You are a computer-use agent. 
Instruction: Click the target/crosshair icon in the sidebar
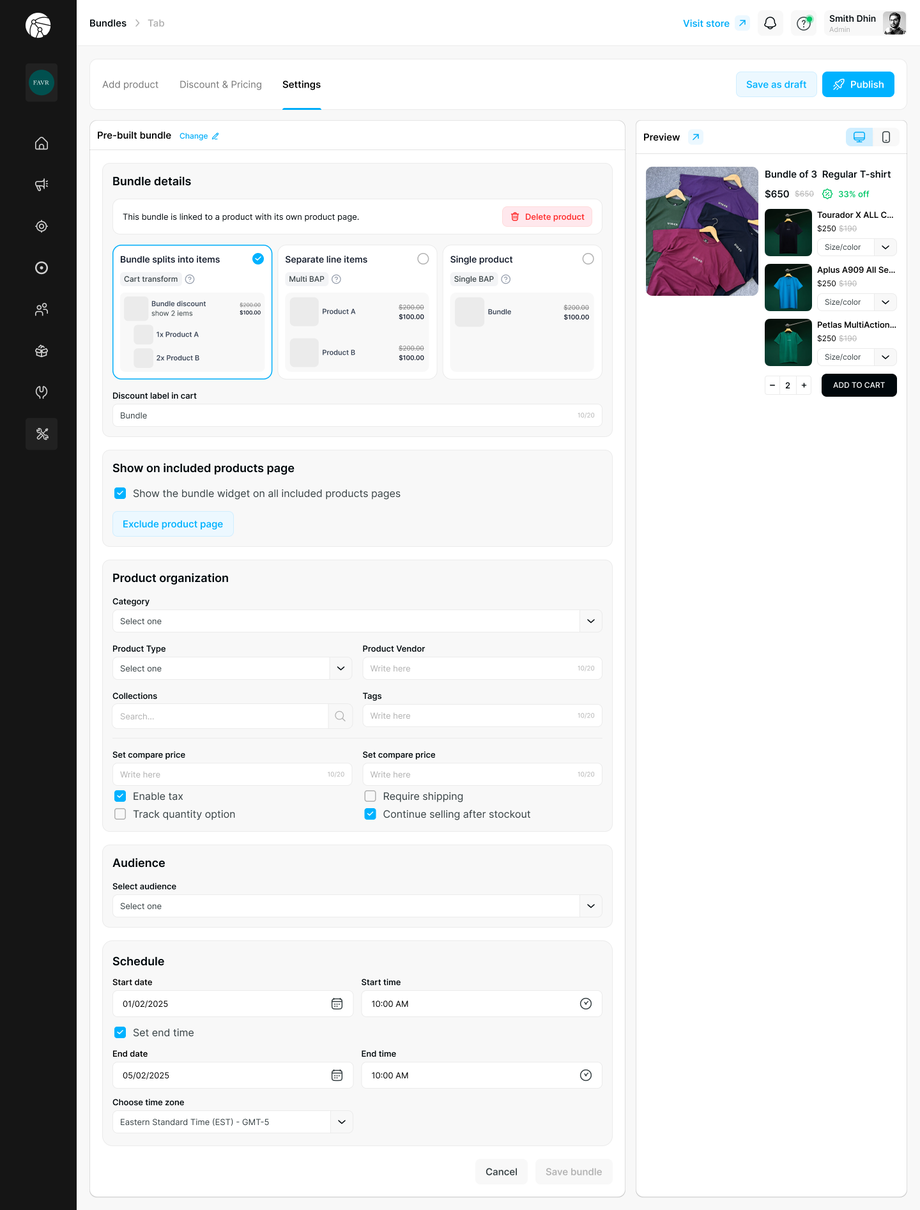41,226
